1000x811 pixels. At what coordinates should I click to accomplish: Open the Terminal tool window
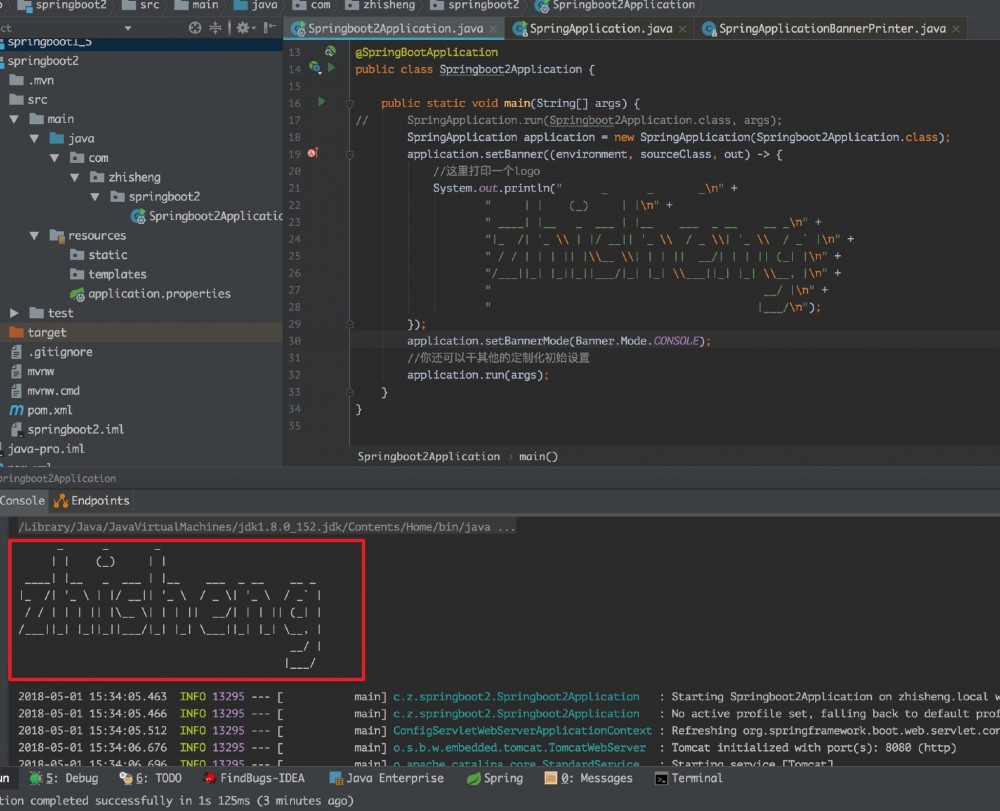[x=696, y=778]
